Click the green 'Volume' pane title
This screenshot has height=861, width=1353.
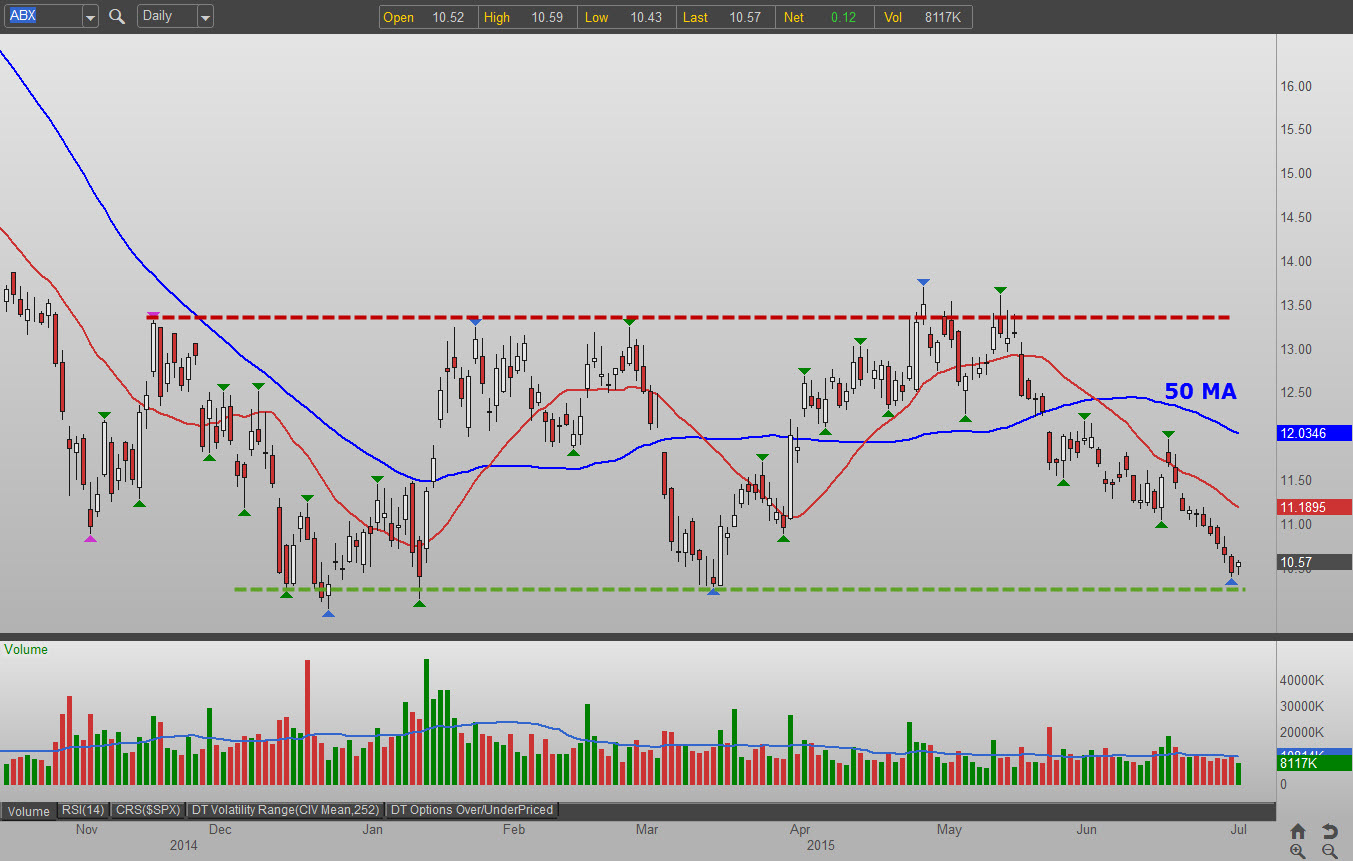click(x=26, y=650)
